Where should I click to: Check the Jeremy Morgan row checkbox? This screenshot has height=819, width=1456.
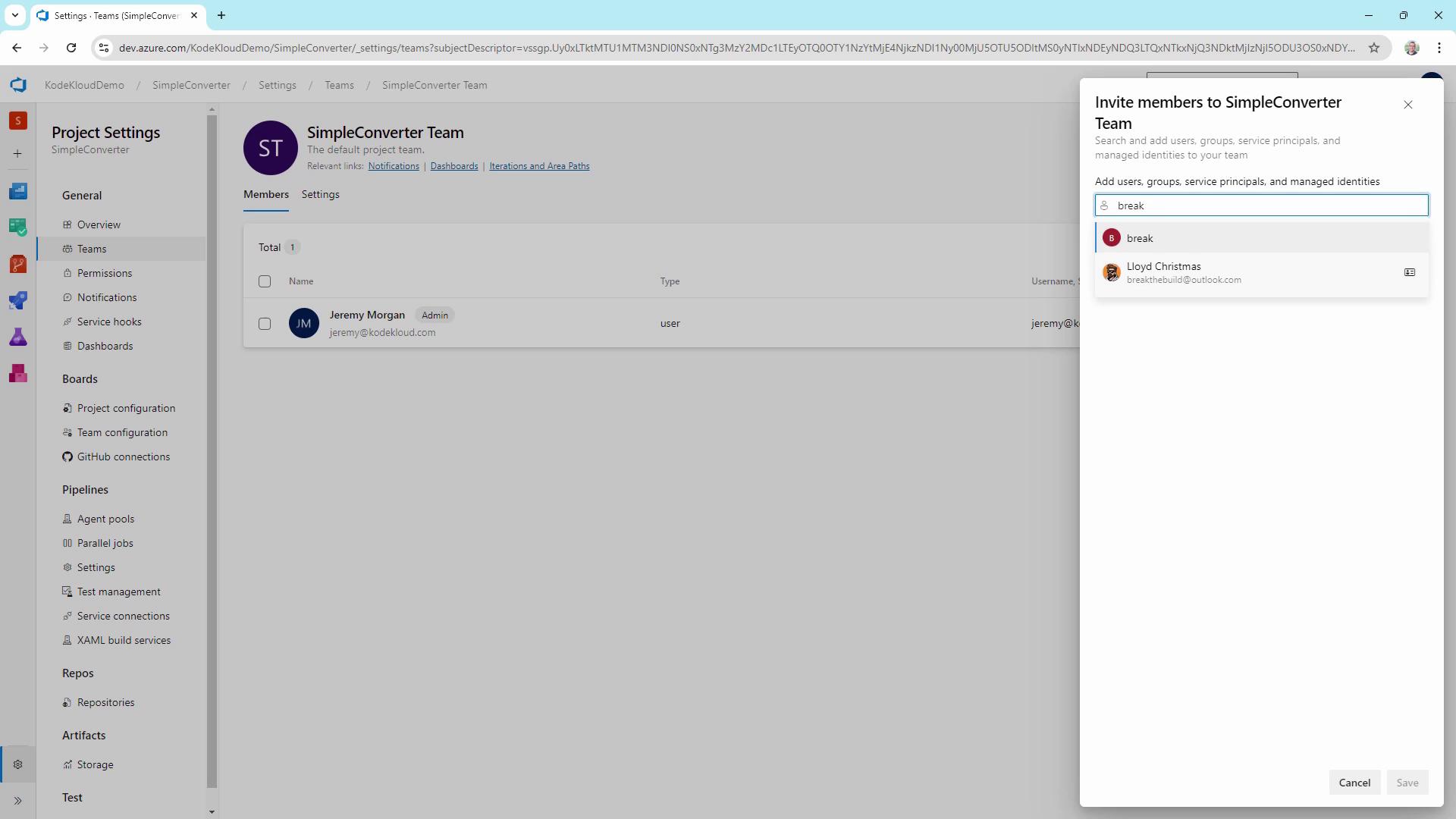tap(265, 324)
